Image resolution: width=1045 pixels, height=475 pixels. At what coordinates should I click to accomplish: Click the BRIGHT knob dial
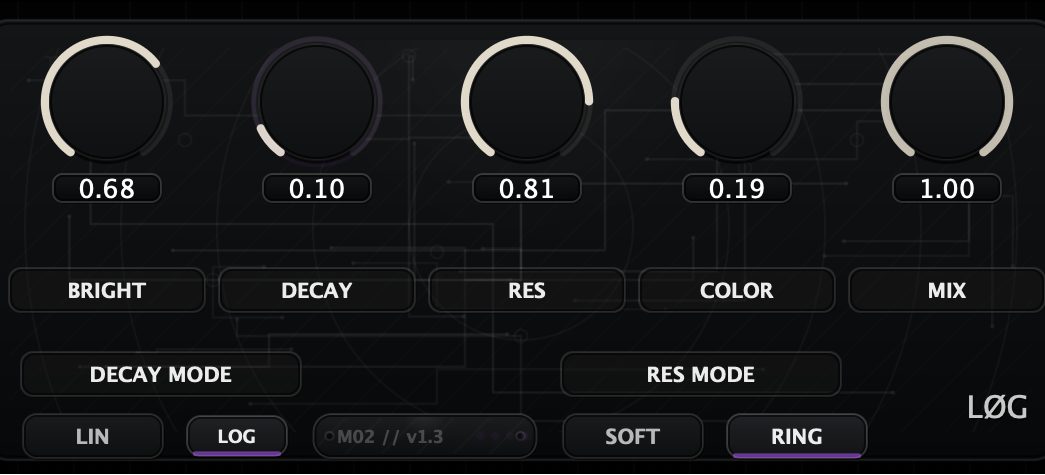pyautogui.click(x=107, y=101)
